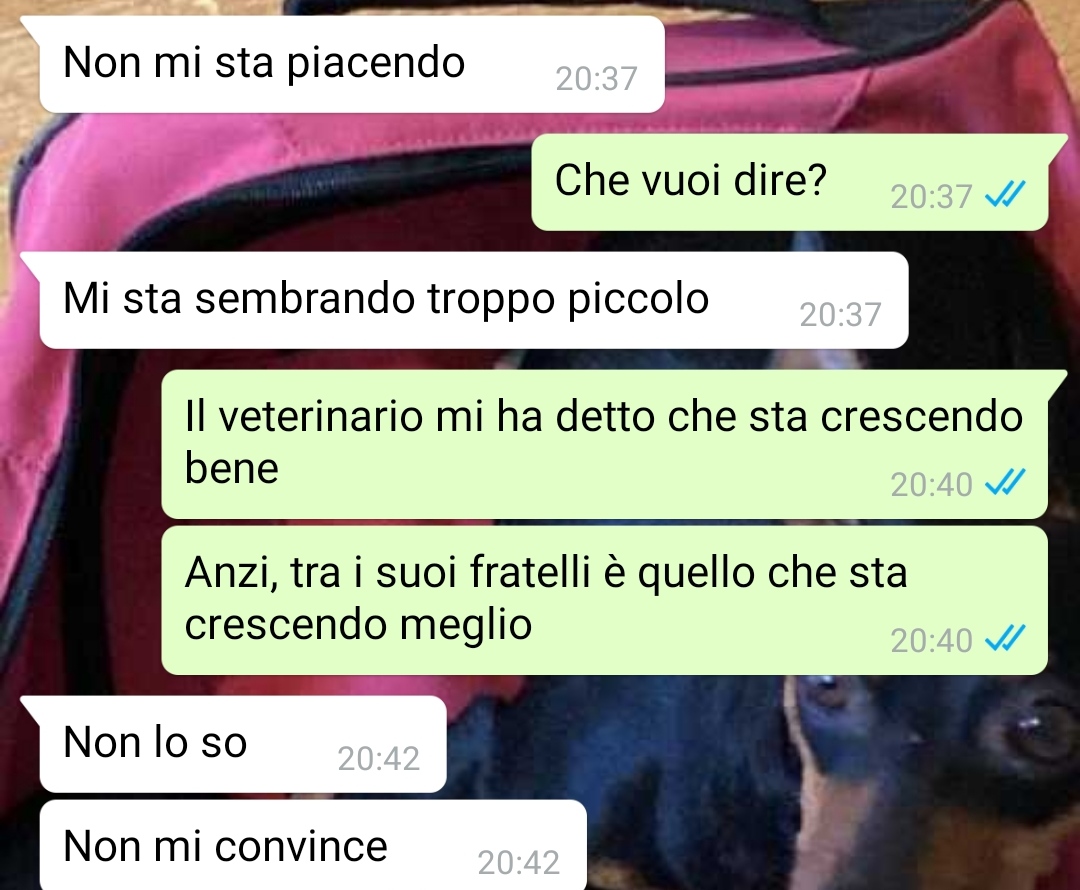Click the timestamp on 'troppo piccolo' message
This screenshot has width=1080, height=890.
[x=840, y=315]
